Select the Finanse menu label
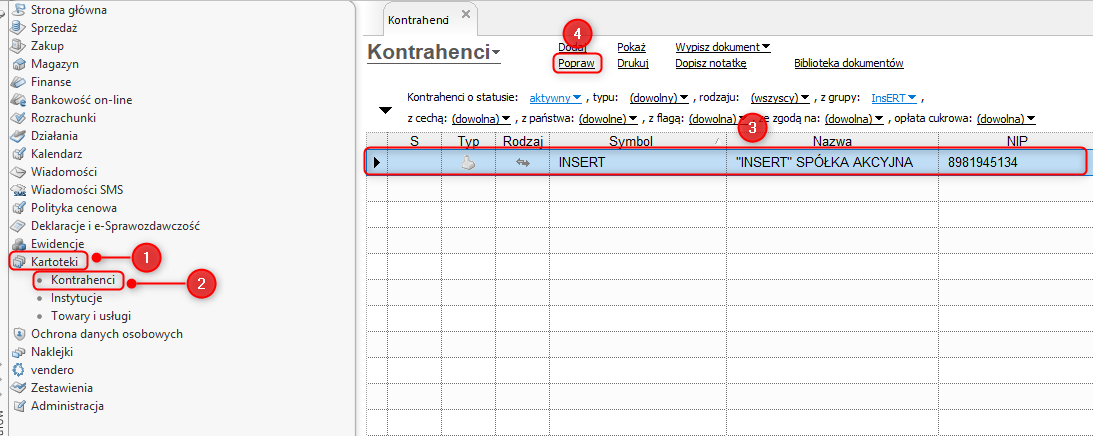 (51, 82)
